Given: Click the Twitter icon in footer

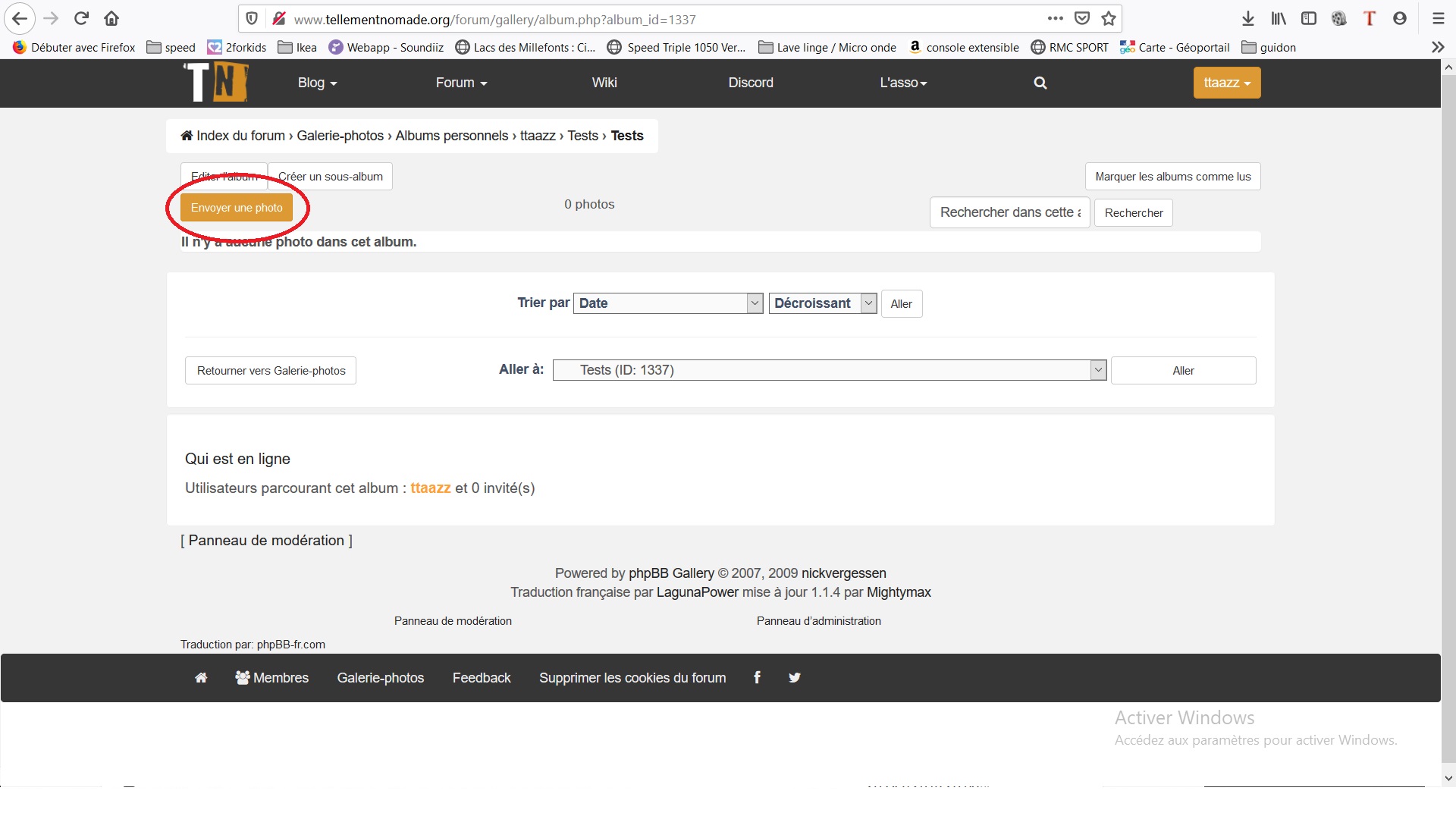Looking at the screenshot, I should [x=794, y=677].
